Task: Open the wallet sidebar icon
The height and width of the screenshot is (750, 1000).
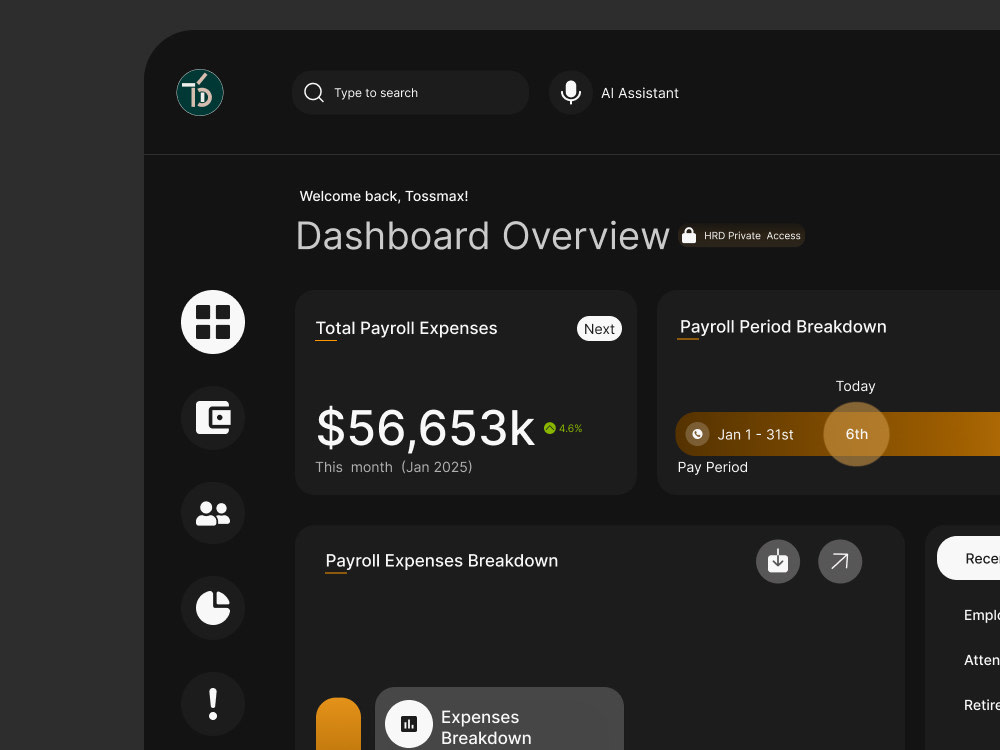Action: [x=213, y=418]
